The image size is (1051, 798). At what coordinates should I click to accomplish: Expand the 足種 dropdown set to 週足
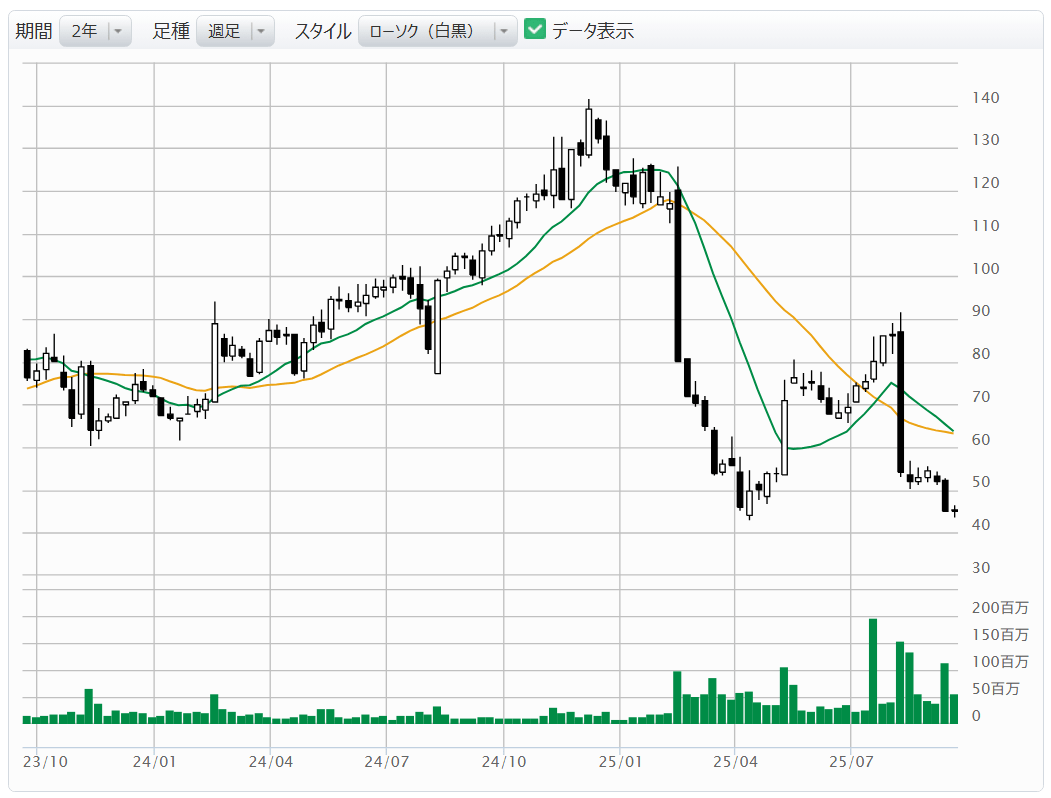pyautogui.click(x=235, y=31)
